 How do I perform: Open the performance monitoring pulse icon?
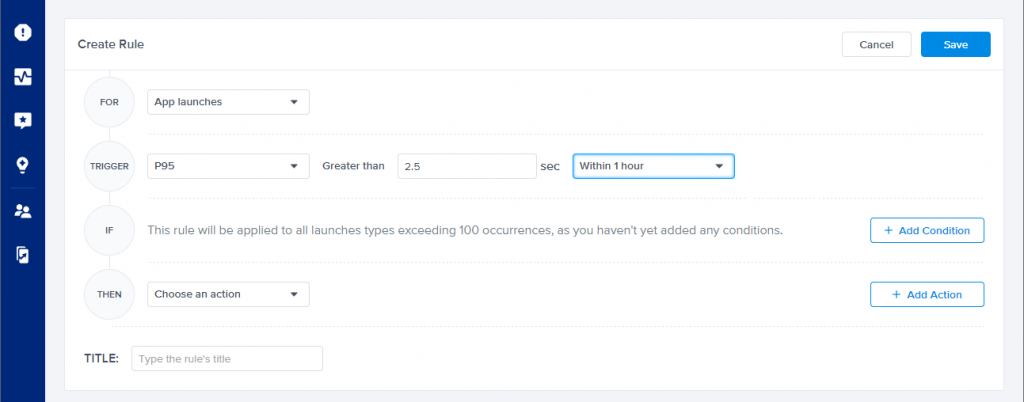click(23, 77)
